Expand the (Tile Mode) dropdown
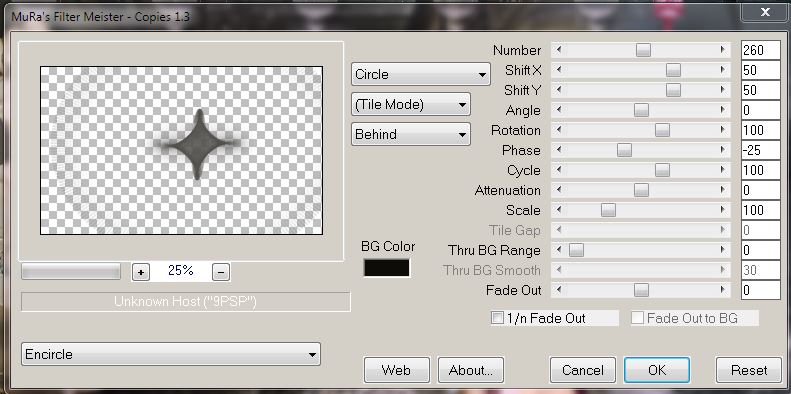The width and height of the screenshot is (791, 394). 411,104
